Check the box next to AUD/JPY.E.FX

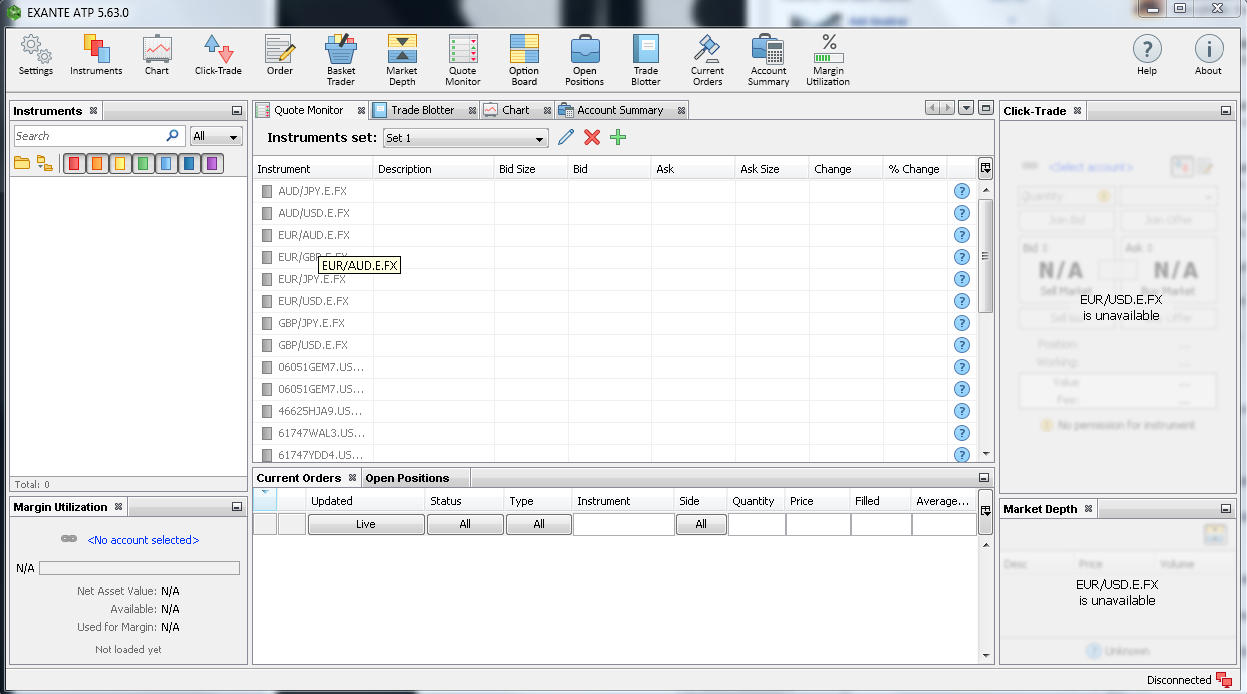coord(266,190)
